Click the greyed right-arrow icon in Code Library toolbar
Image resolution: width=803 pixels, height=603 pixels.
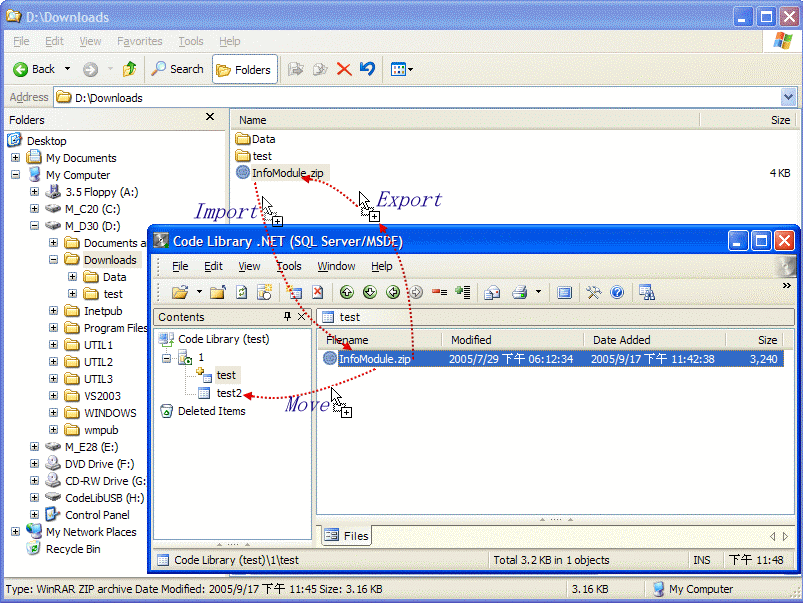[416, 293]
